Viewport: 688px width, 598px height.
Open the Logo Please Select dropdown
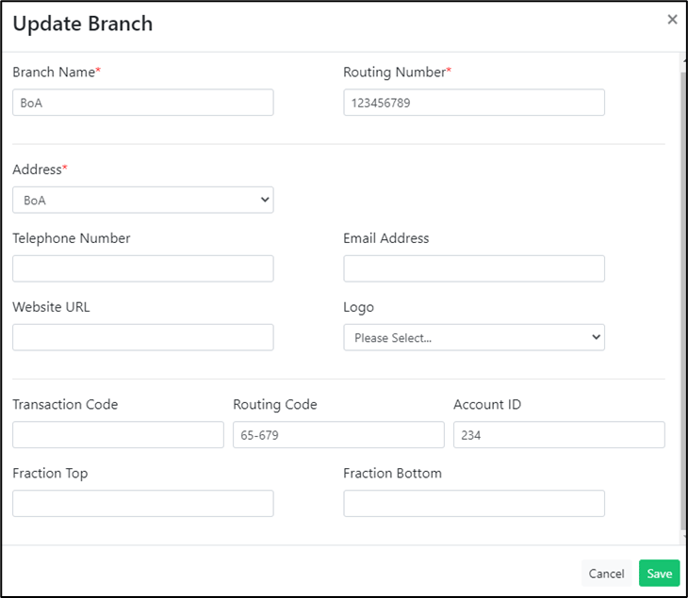coord(474,337)
